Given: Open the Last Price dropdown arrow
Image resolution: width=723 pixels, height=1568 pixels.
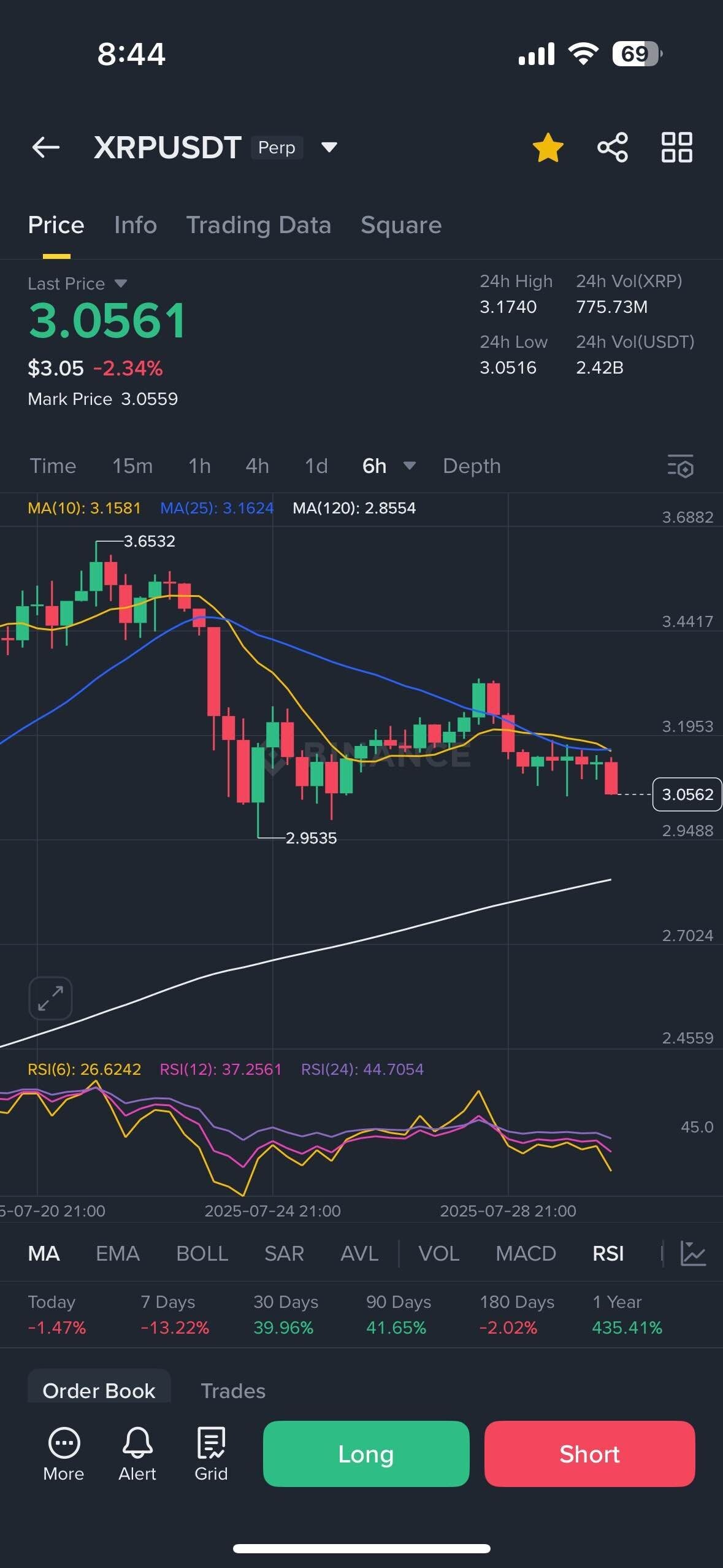Looking at the screenshot, I should pos(121,283).
